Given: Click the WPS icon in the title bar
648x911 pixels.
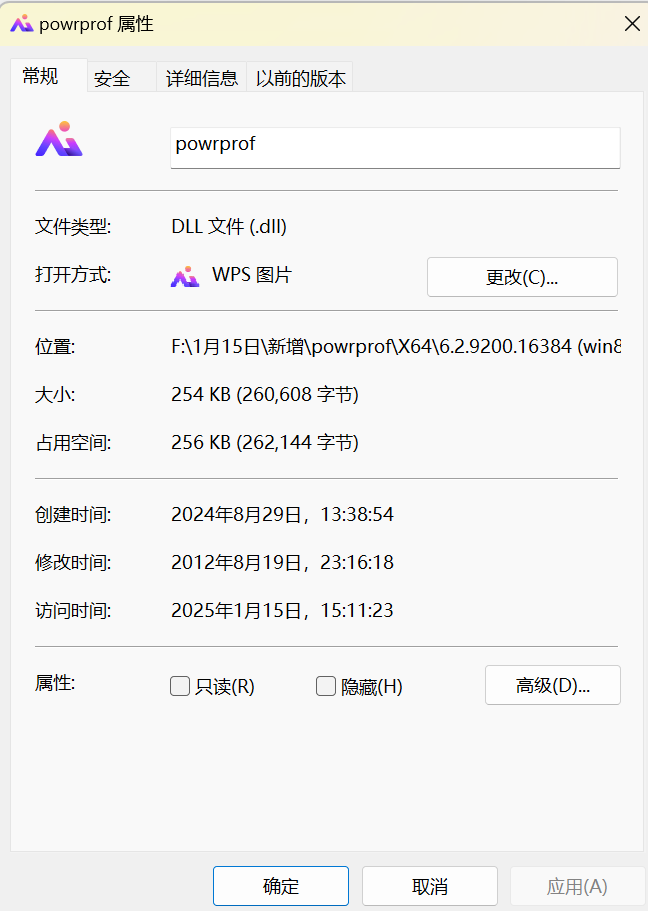Looking at the screenshot, I should pos(22,24).
